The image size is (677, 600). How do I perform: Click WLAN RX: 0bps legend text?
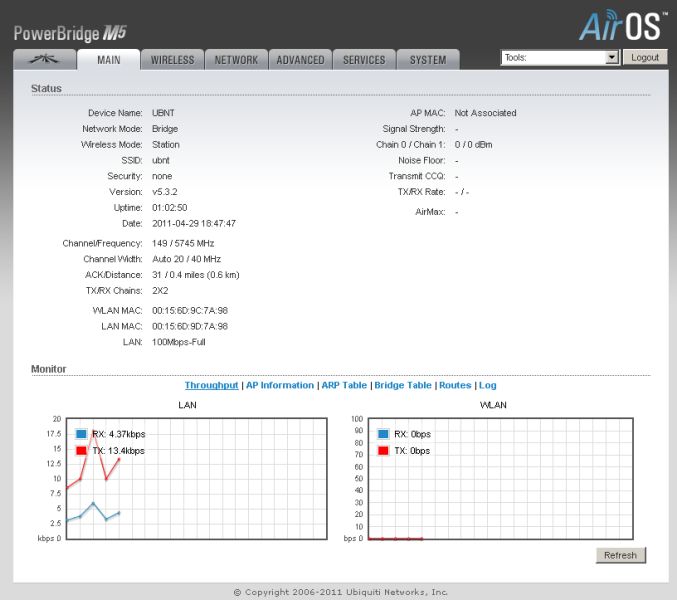412,434
